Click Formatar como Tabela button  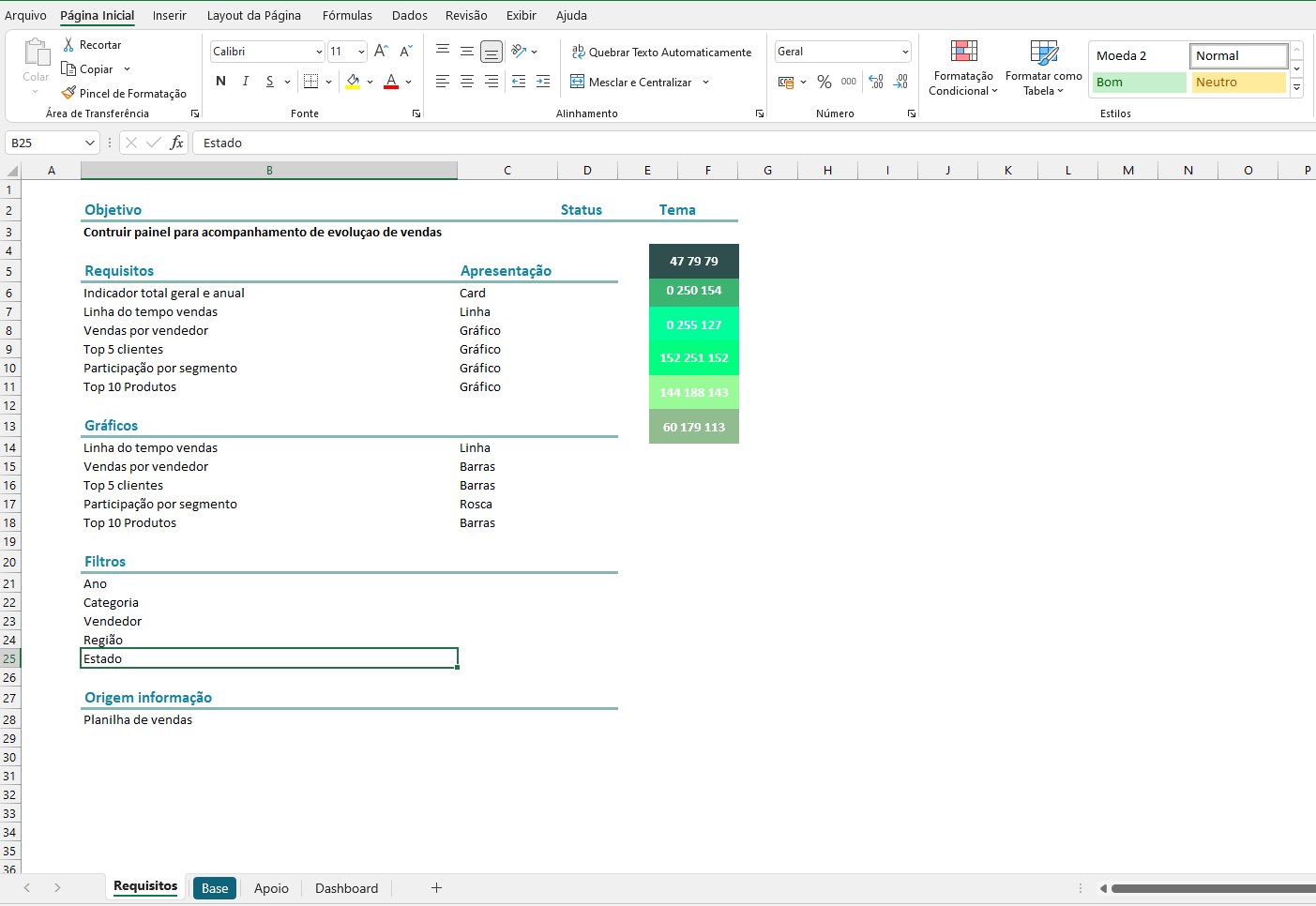[x=1043, y=68]
